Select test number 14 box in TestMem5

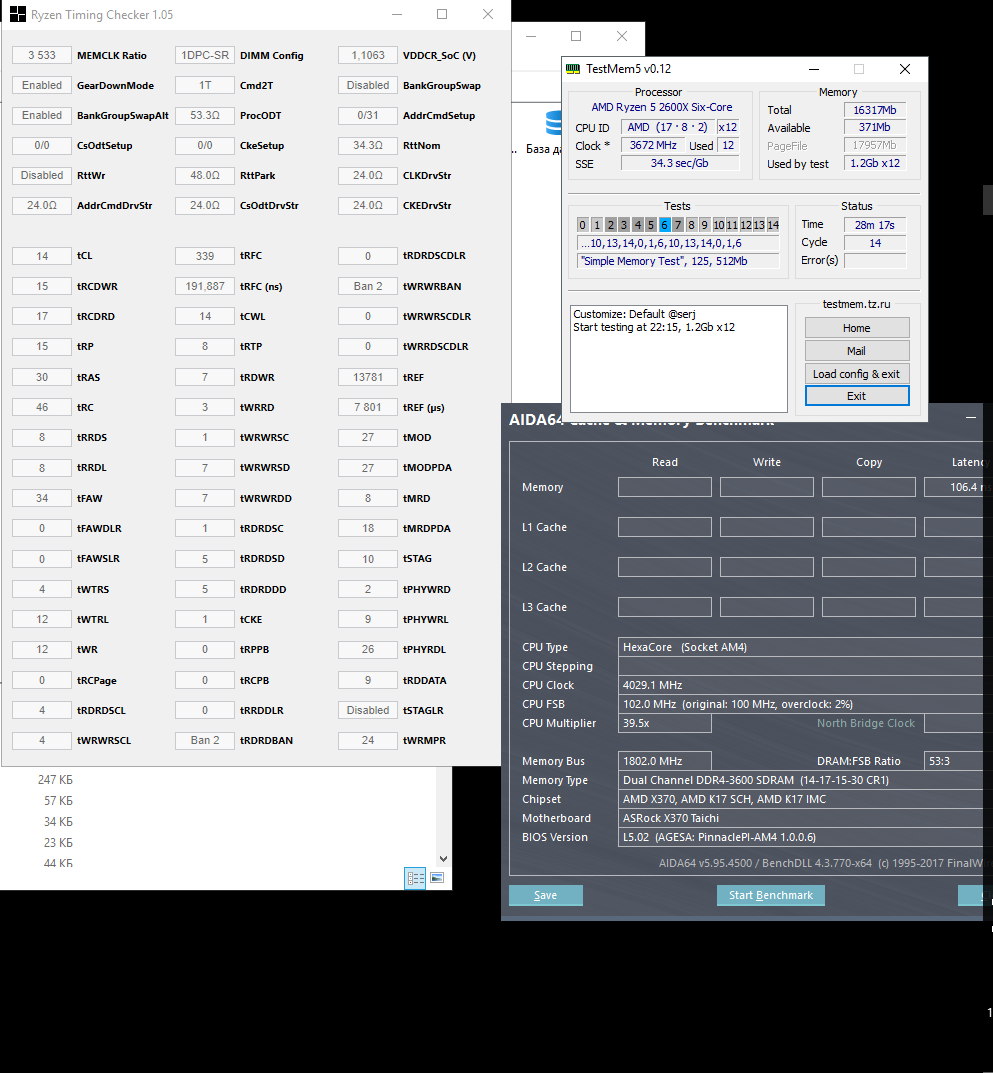773,225
